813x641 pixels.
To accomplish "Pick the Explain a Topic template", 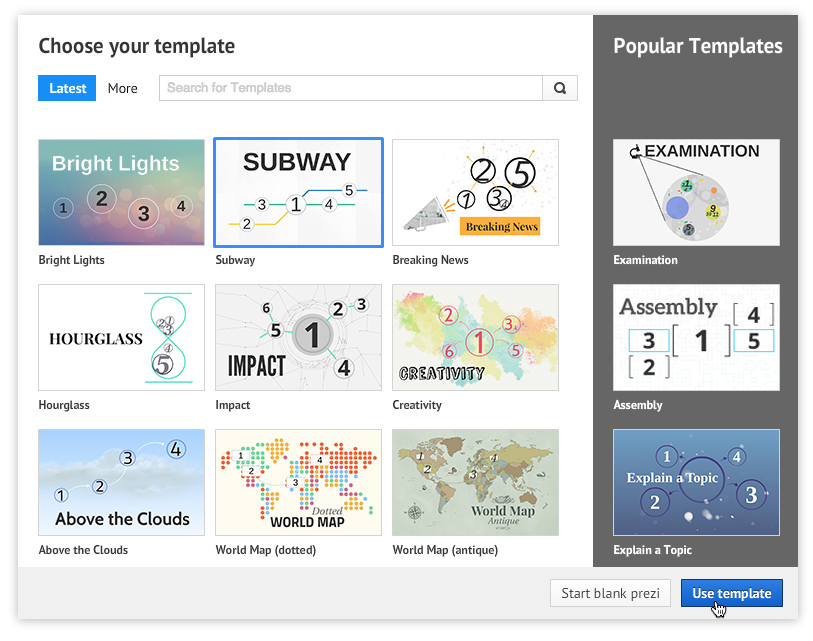I will click(x=696, y=482).
